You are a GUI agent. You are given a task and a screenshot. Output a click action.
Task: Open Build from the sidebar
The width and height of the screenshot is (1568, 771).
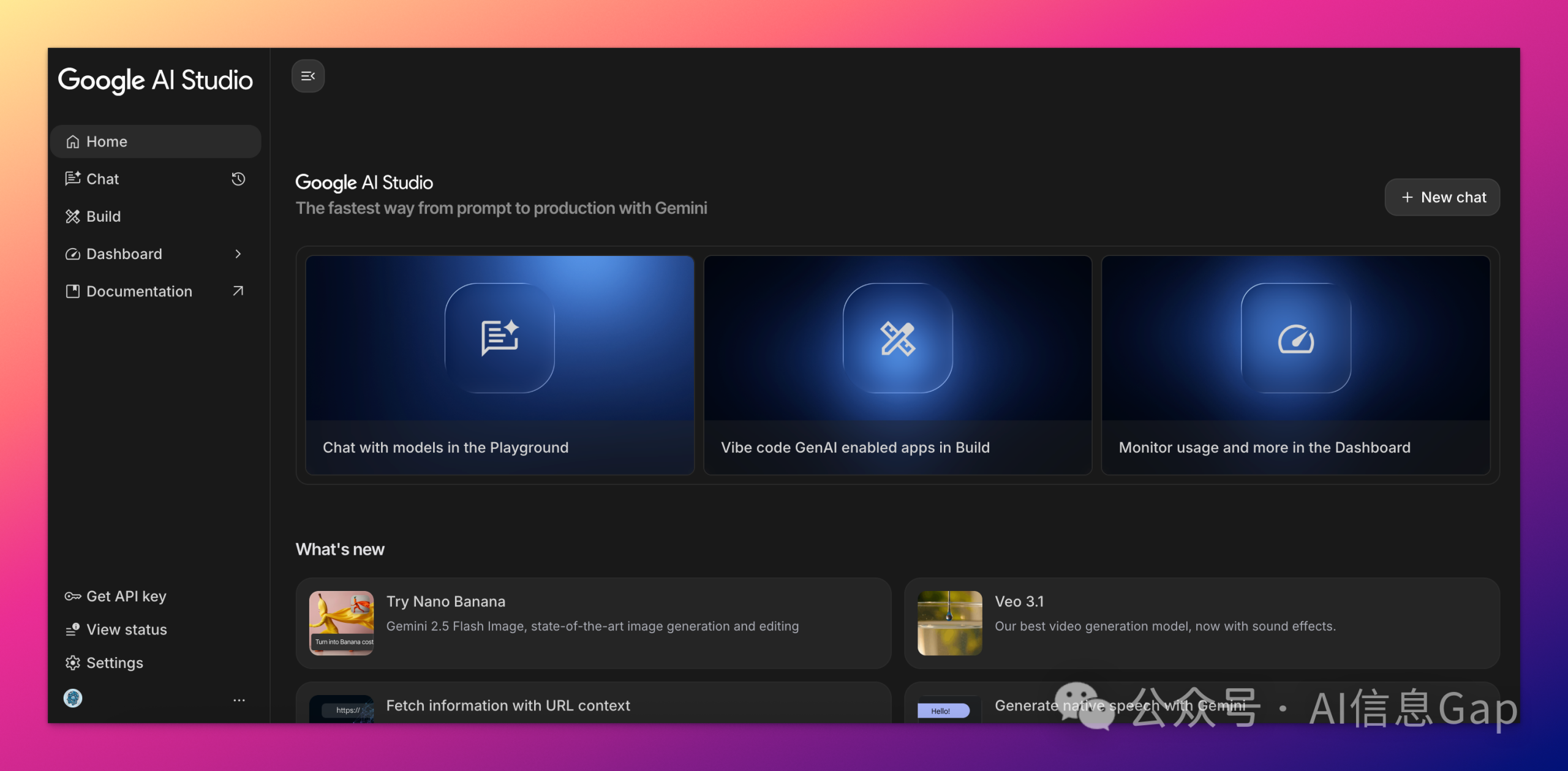[x=103, y=216]
